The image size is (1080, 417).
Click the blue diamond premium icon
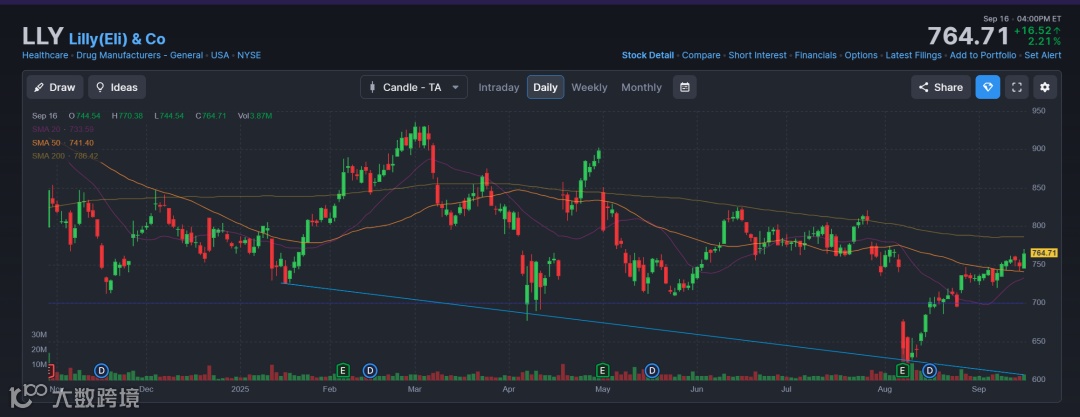pos(987,87)
